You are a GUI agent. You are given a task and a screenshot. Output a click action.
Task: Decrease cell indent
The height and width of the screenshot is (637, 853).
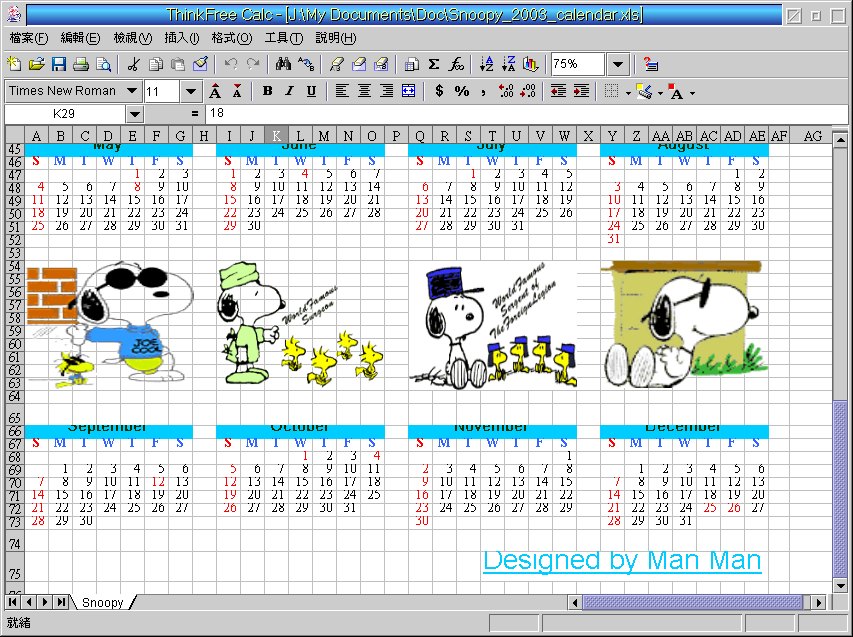click(558, 91)
